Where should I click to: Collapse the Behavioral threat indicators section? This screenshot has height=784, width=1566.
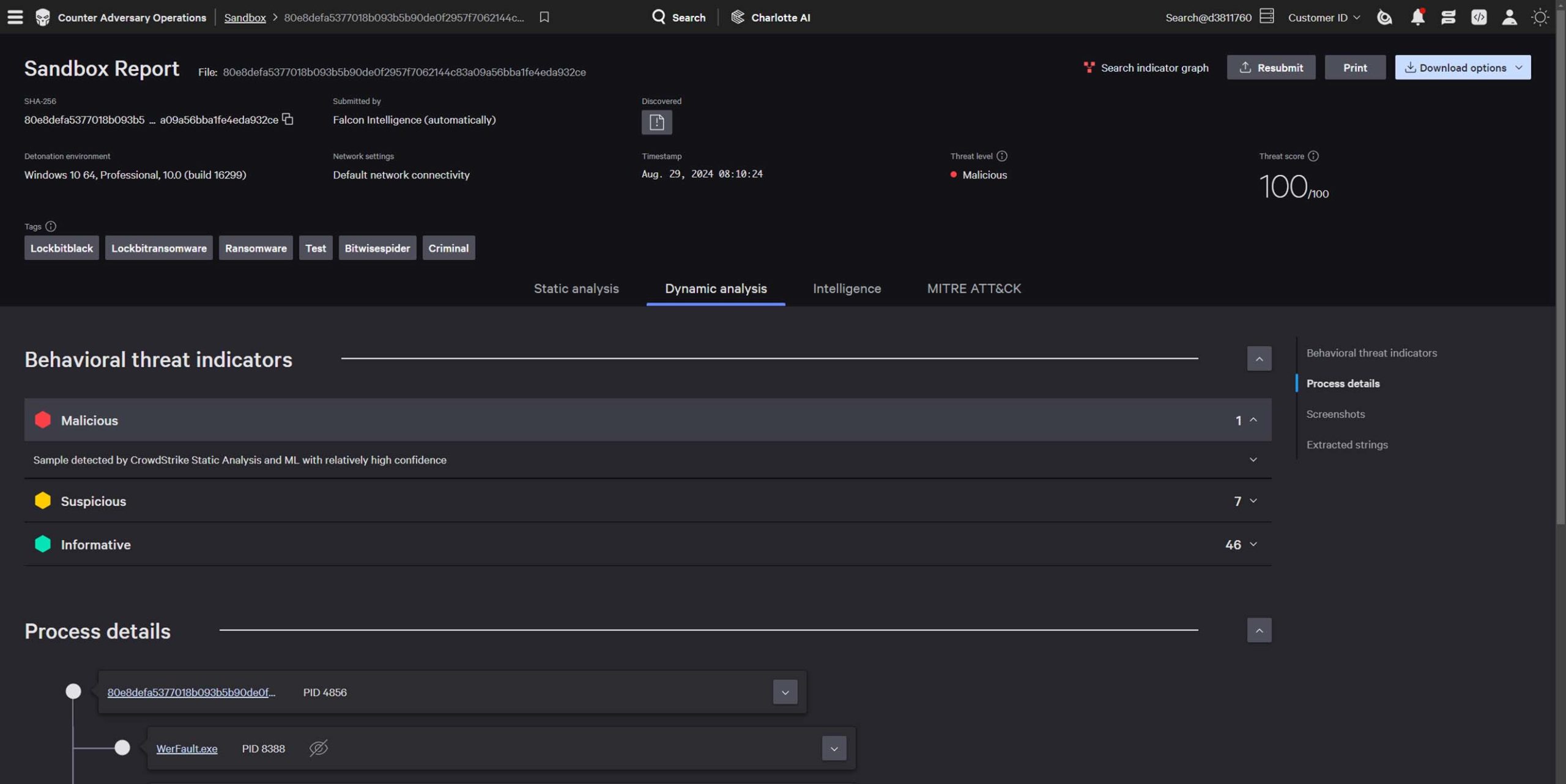click(1259, 358)
